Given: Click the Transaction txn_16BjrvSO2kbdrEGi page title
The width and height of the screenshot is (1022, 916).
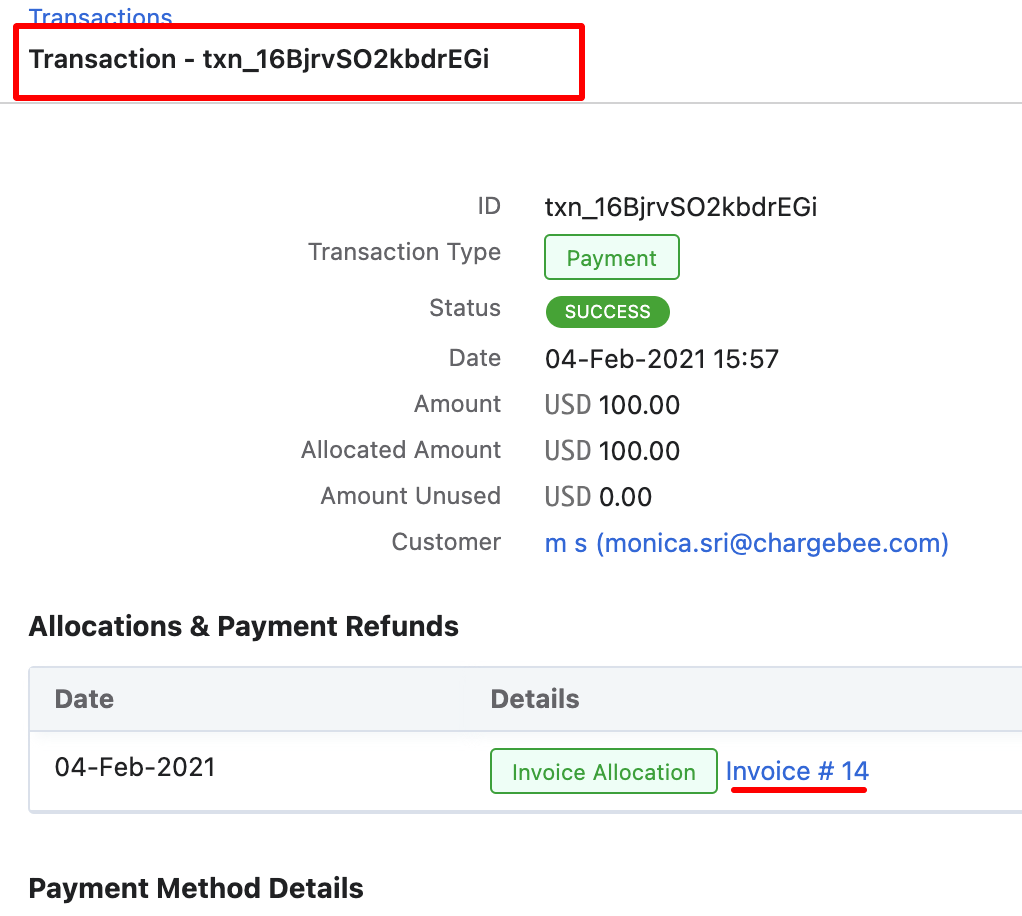Looking at the screenshot, I should pyautogui.click(x=259, y=59).
